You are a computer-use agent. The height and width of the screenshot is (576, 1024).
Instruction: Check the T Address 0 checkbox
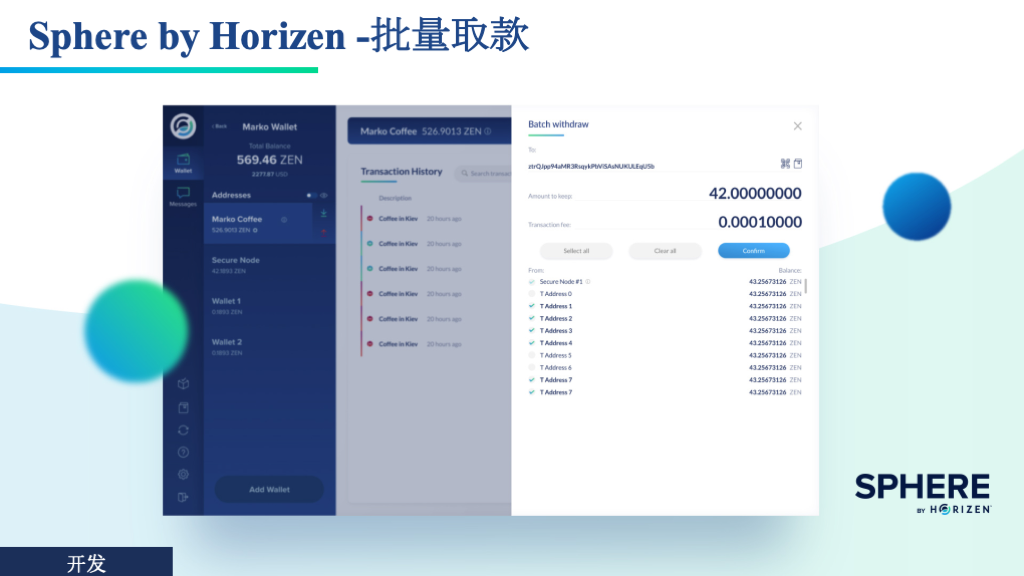[532, 294]
